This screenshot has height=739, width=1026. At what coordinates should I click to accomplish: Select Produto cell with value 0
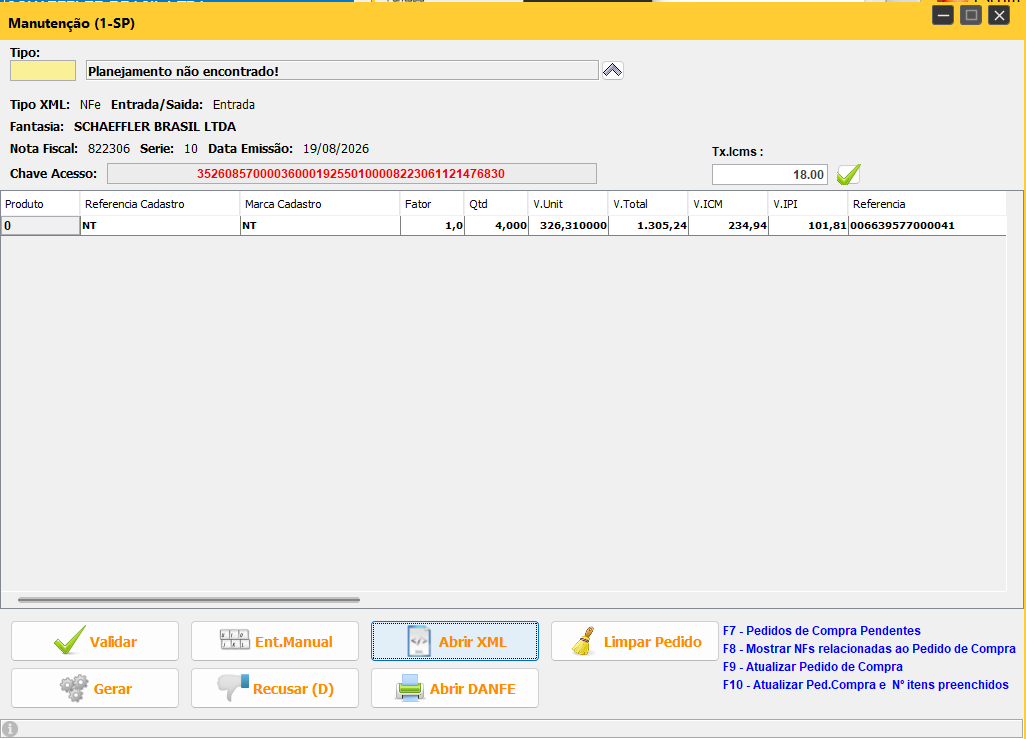tap(40, 226)
